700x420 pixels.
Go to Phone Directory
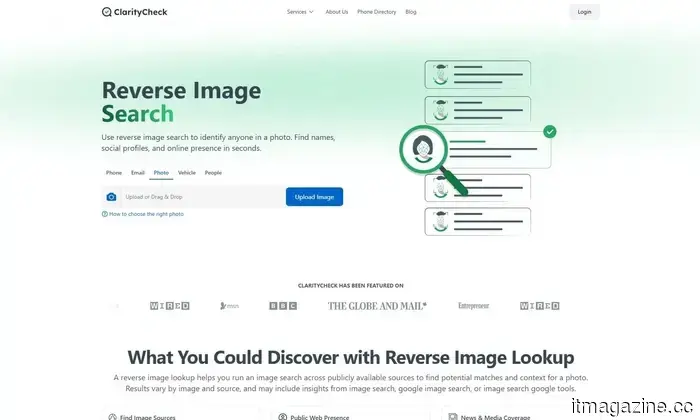tap(376, 12)
